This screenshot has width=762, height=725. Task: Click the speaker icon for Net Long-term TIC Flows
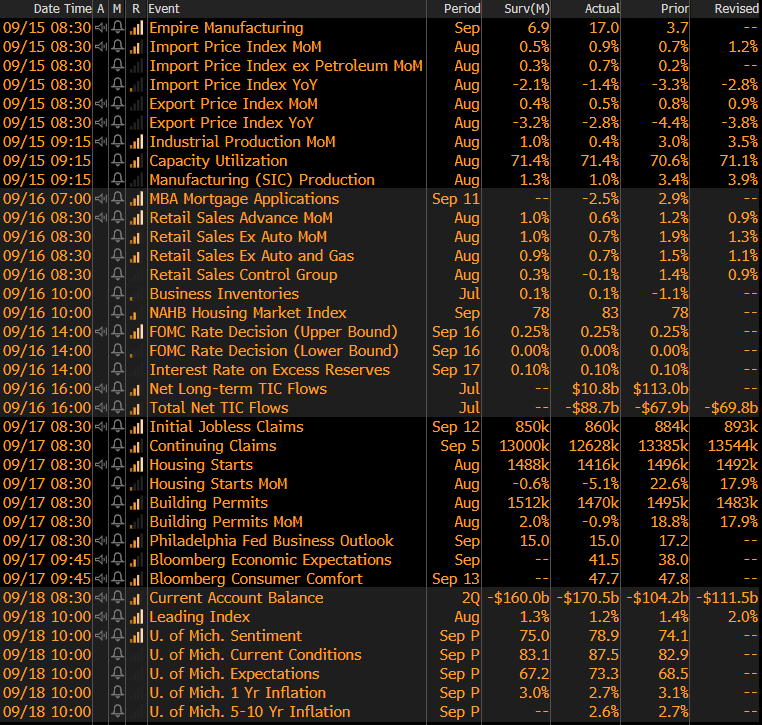tap(101, 389)
